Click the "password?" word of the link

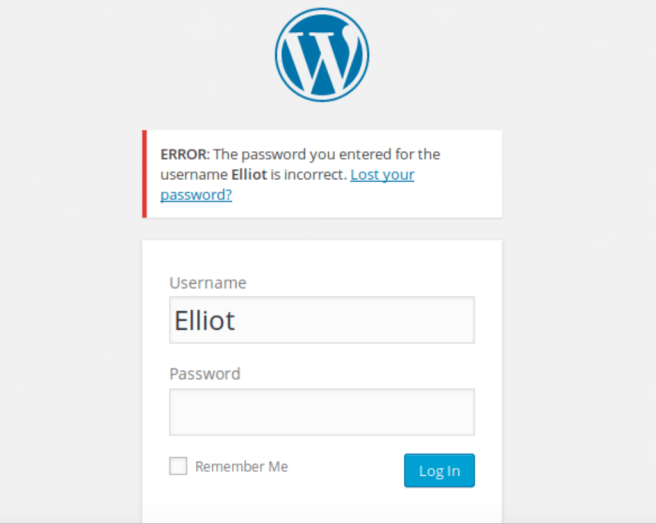pyautogui.click(x=196, y=195)
